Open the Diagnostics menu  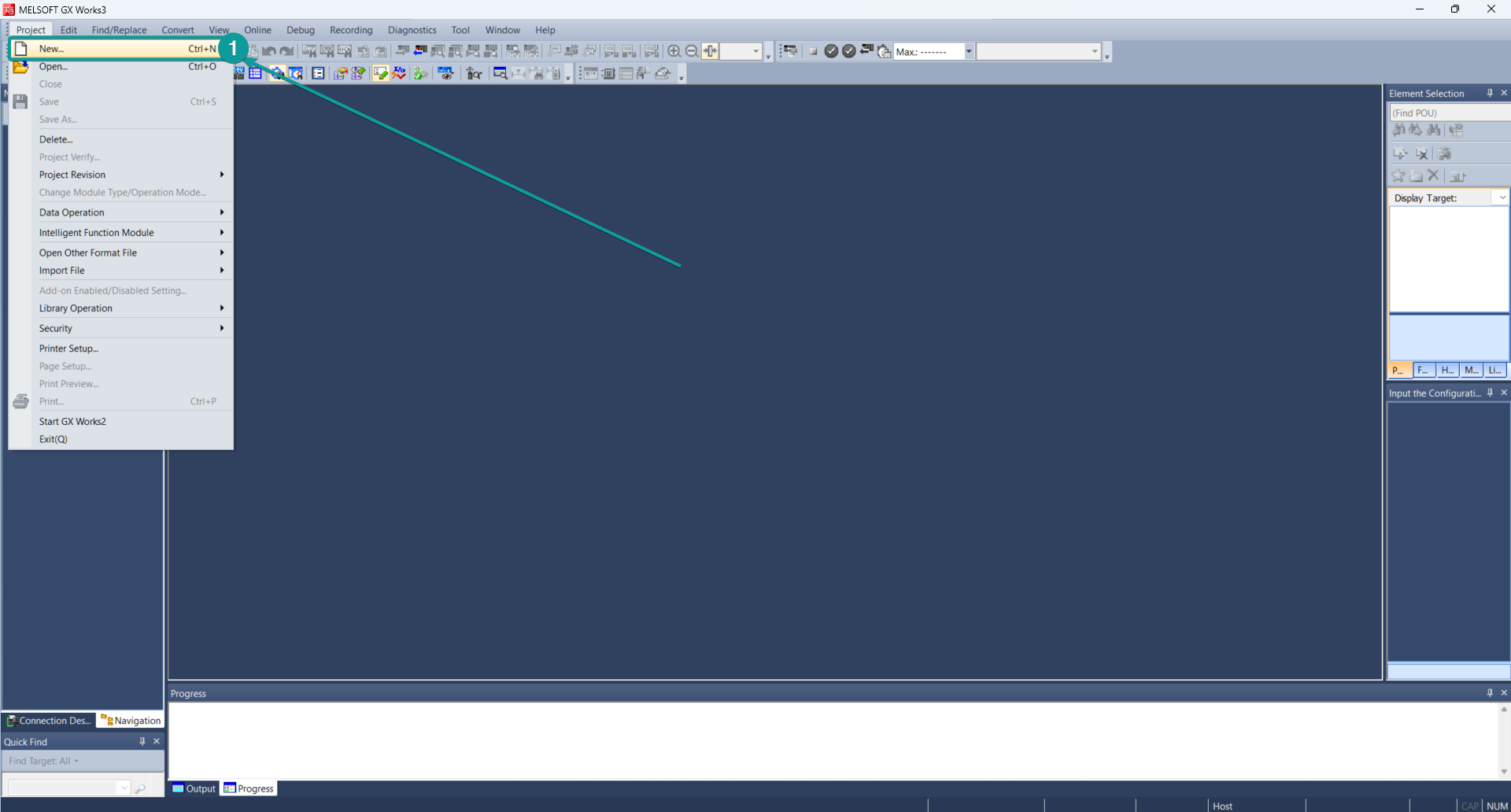[412, 30]
